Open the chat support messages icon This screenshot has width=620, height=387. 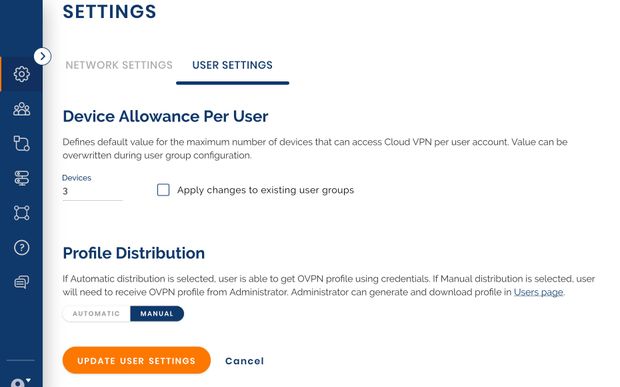point(21,282)
